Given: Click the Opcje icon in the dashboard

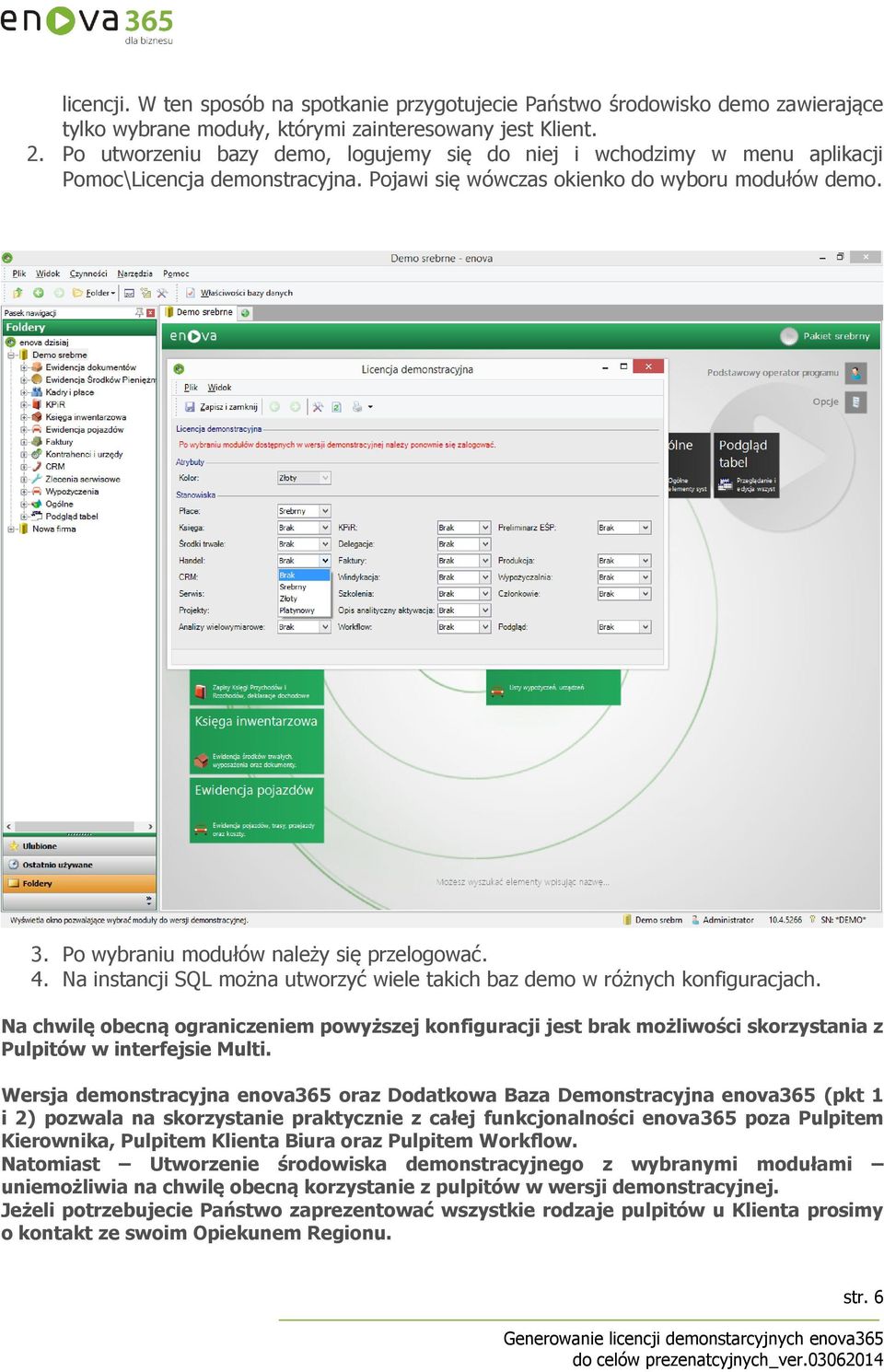Looking at the screenshot, I should click(x=856, y=402).
